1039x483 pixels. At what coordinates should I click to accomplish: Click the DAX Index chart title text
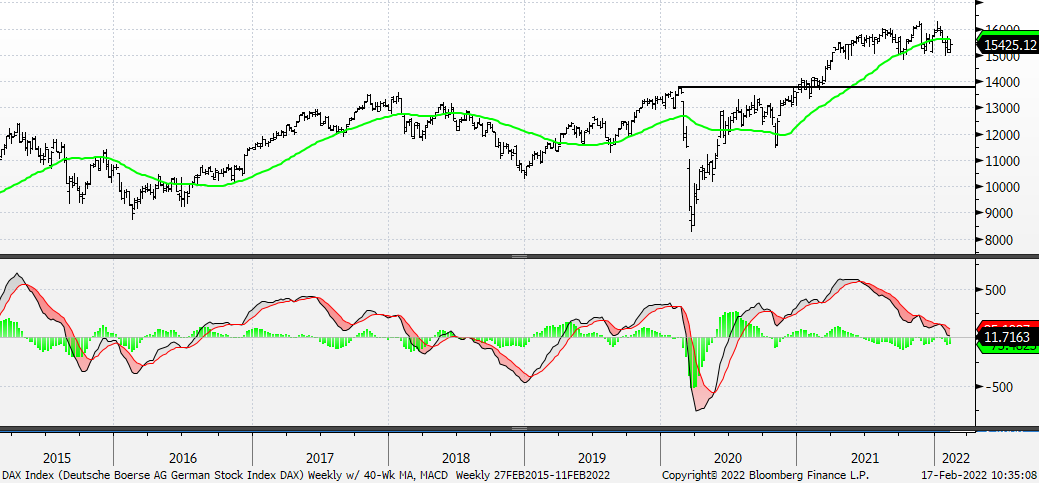click(x=225, y=476)
